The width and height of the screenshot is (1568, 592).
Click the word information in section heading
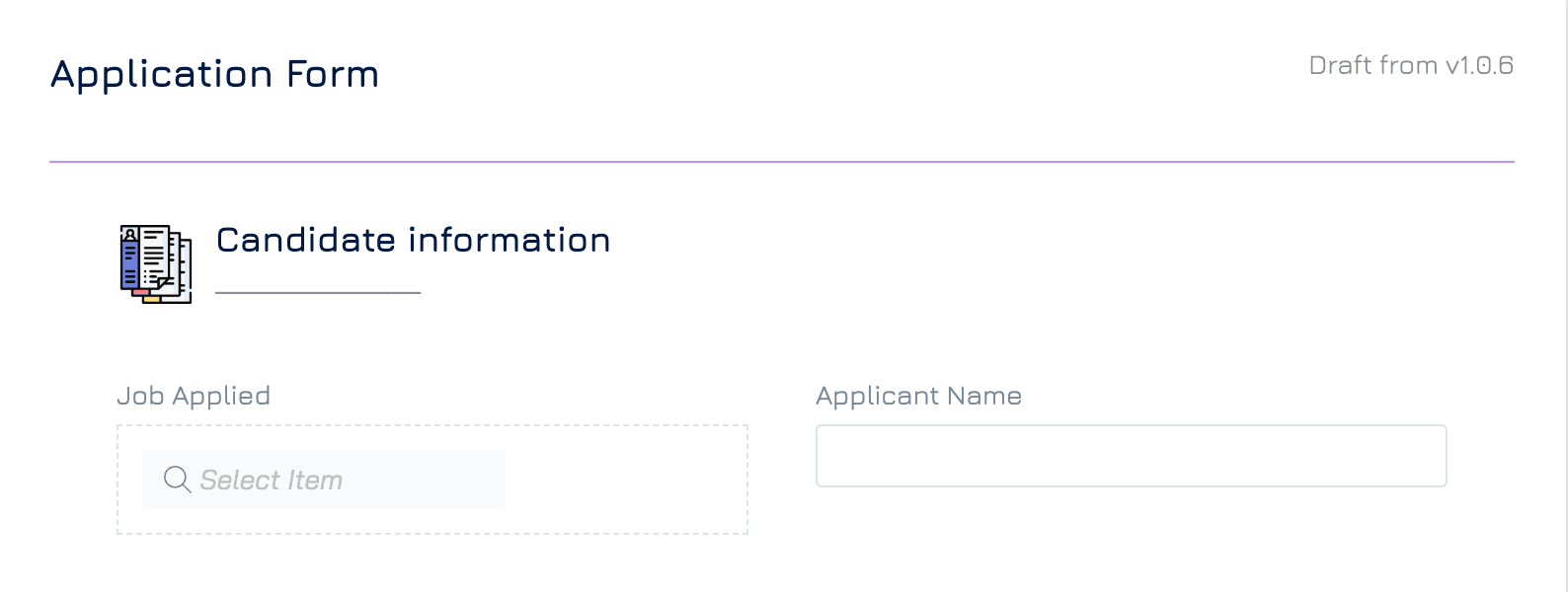510,240
